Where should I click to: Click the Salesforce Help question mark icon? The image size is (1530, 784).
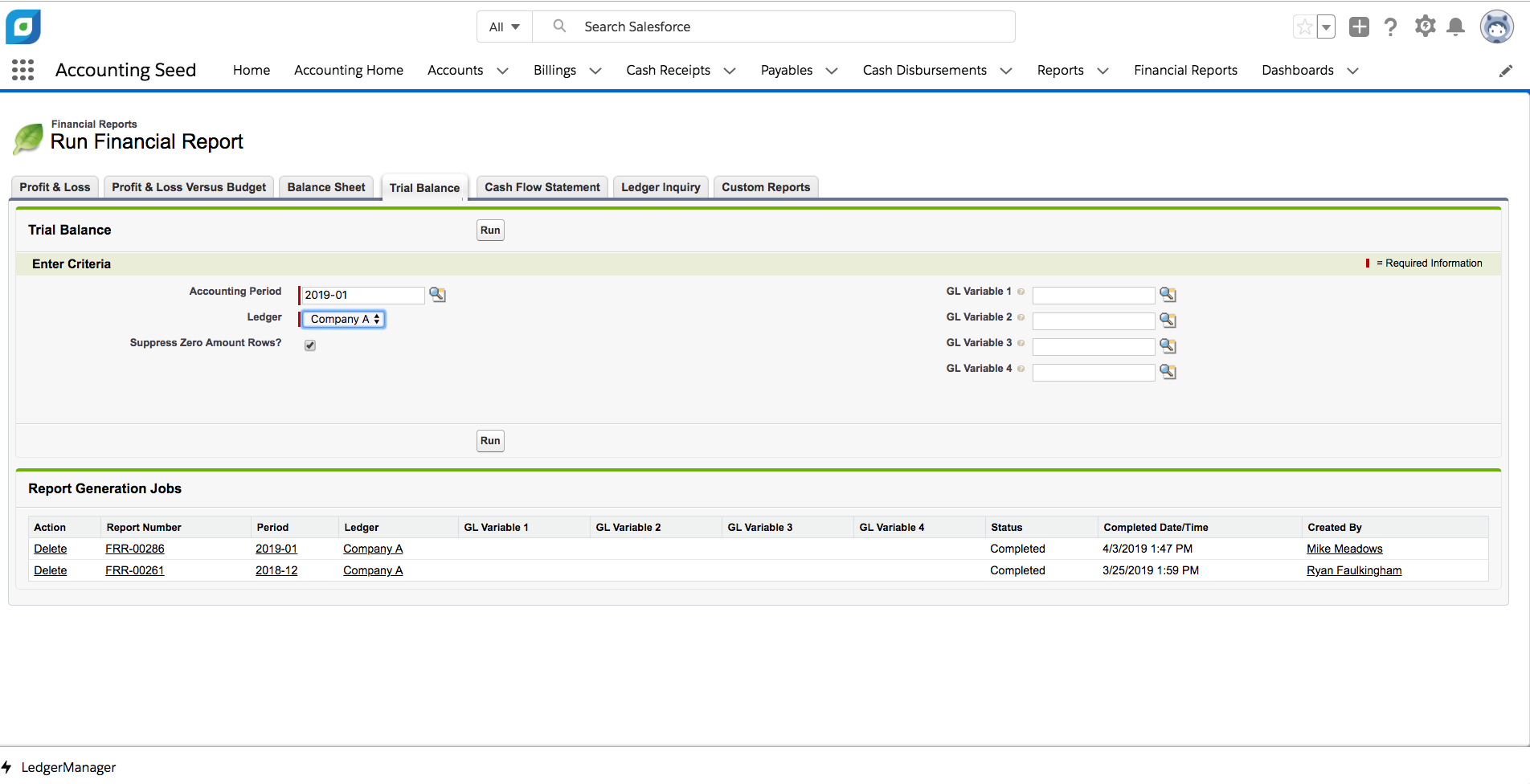click(1391, 27)
